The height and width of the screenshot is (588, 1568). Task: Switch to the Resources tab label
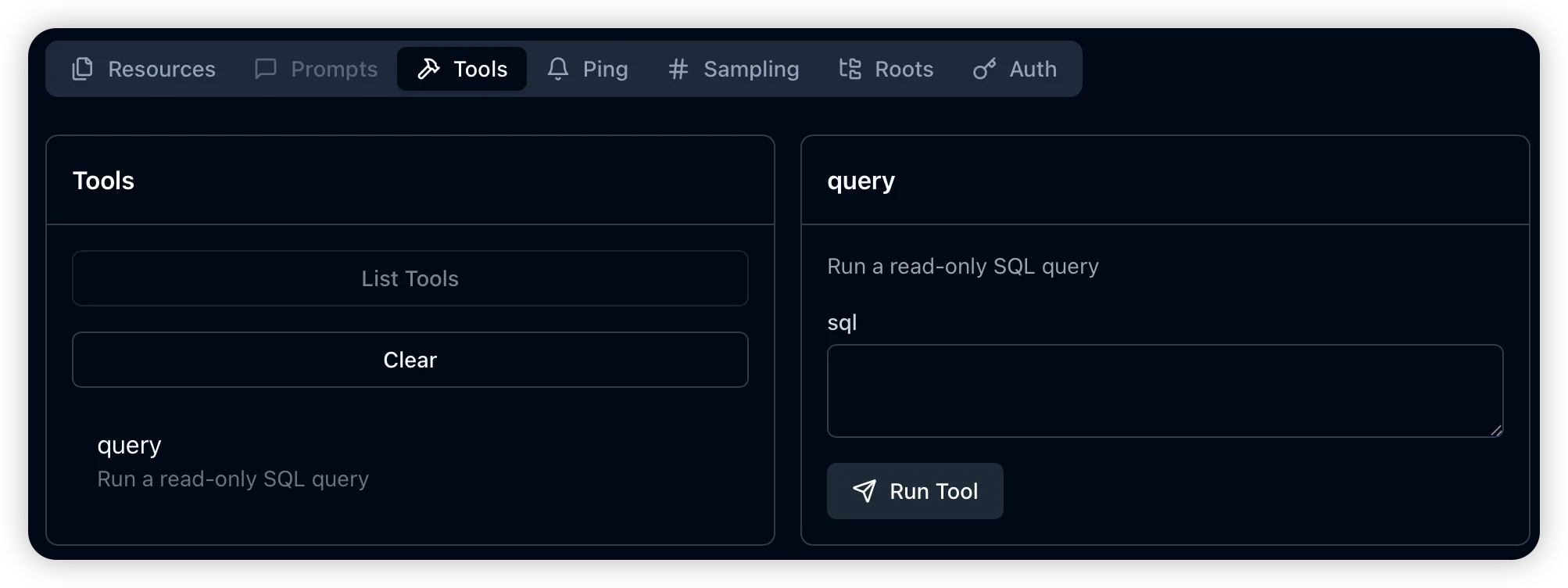pos(162,69)
